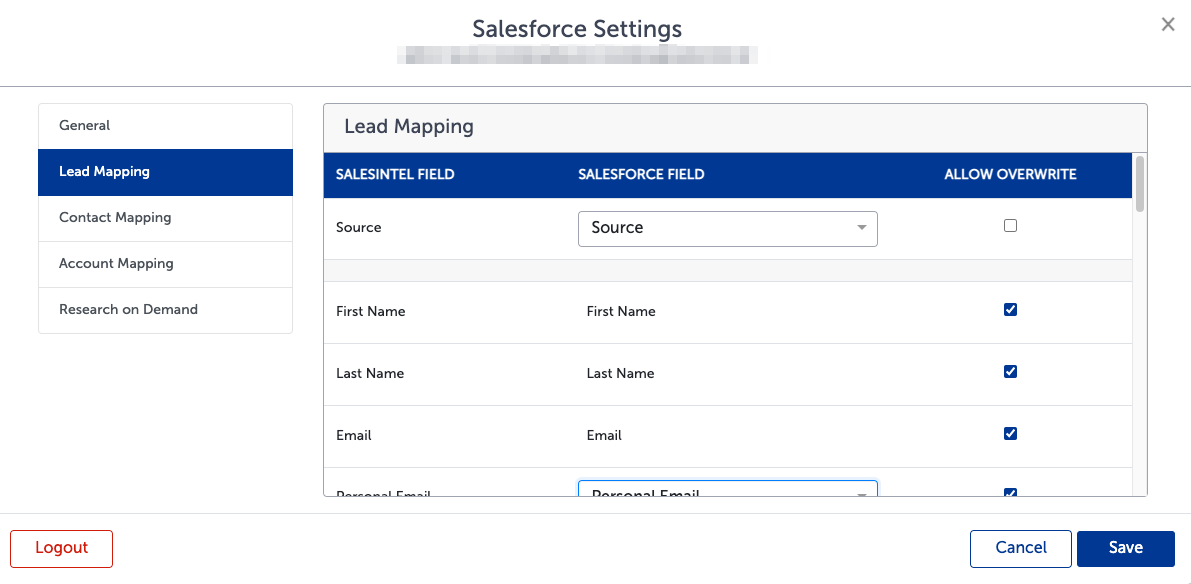Go to the Account Mapping section

pos(166,264)
